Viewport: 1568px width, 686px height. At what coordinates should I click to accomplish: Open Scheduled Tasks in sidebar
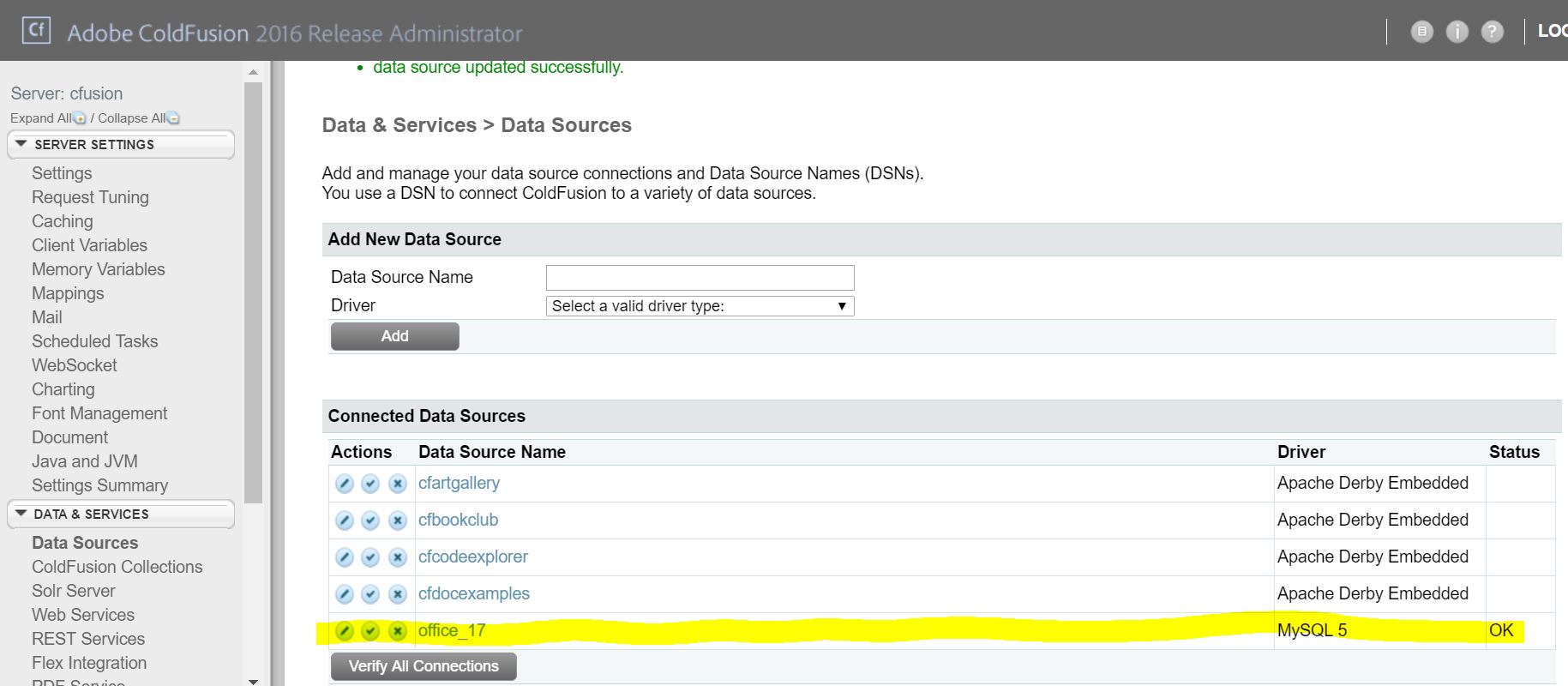[x=94, y=341]
